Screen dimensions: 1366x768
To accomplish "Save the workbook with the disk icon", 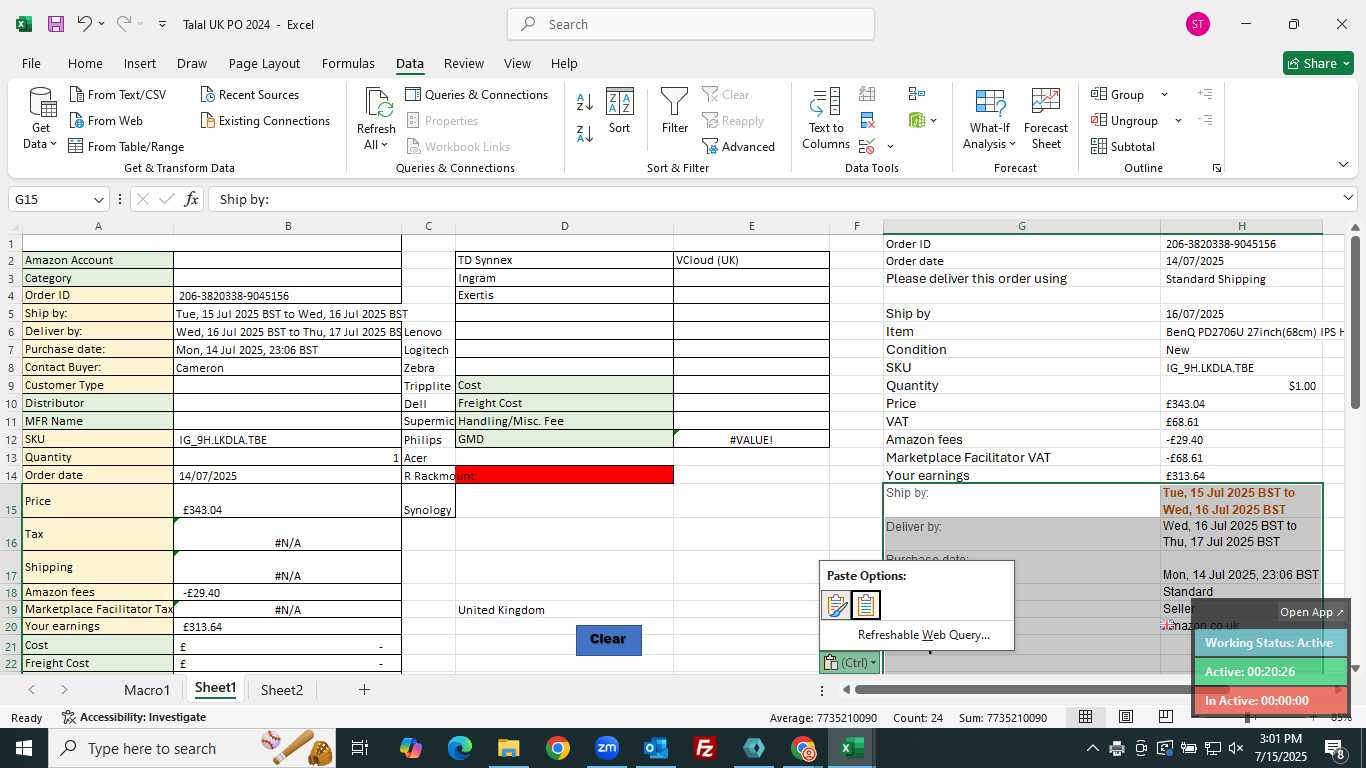I will point(56,24).
